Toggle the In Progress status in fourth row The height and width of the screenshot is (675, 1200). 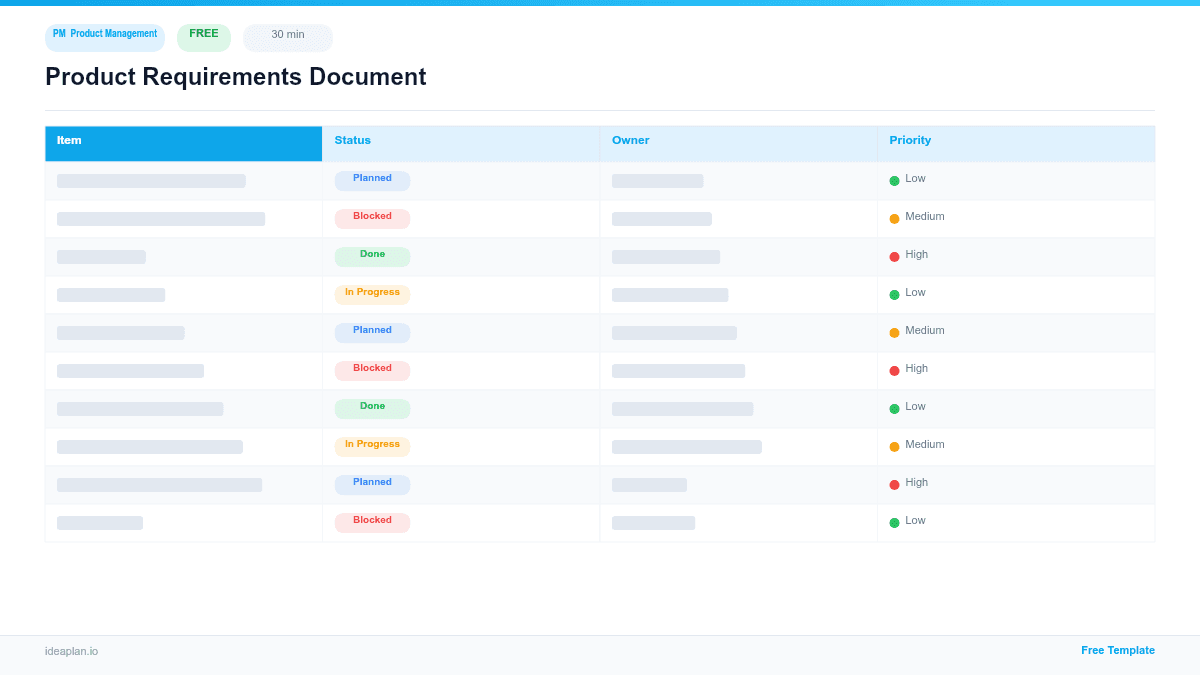[372, 293]
